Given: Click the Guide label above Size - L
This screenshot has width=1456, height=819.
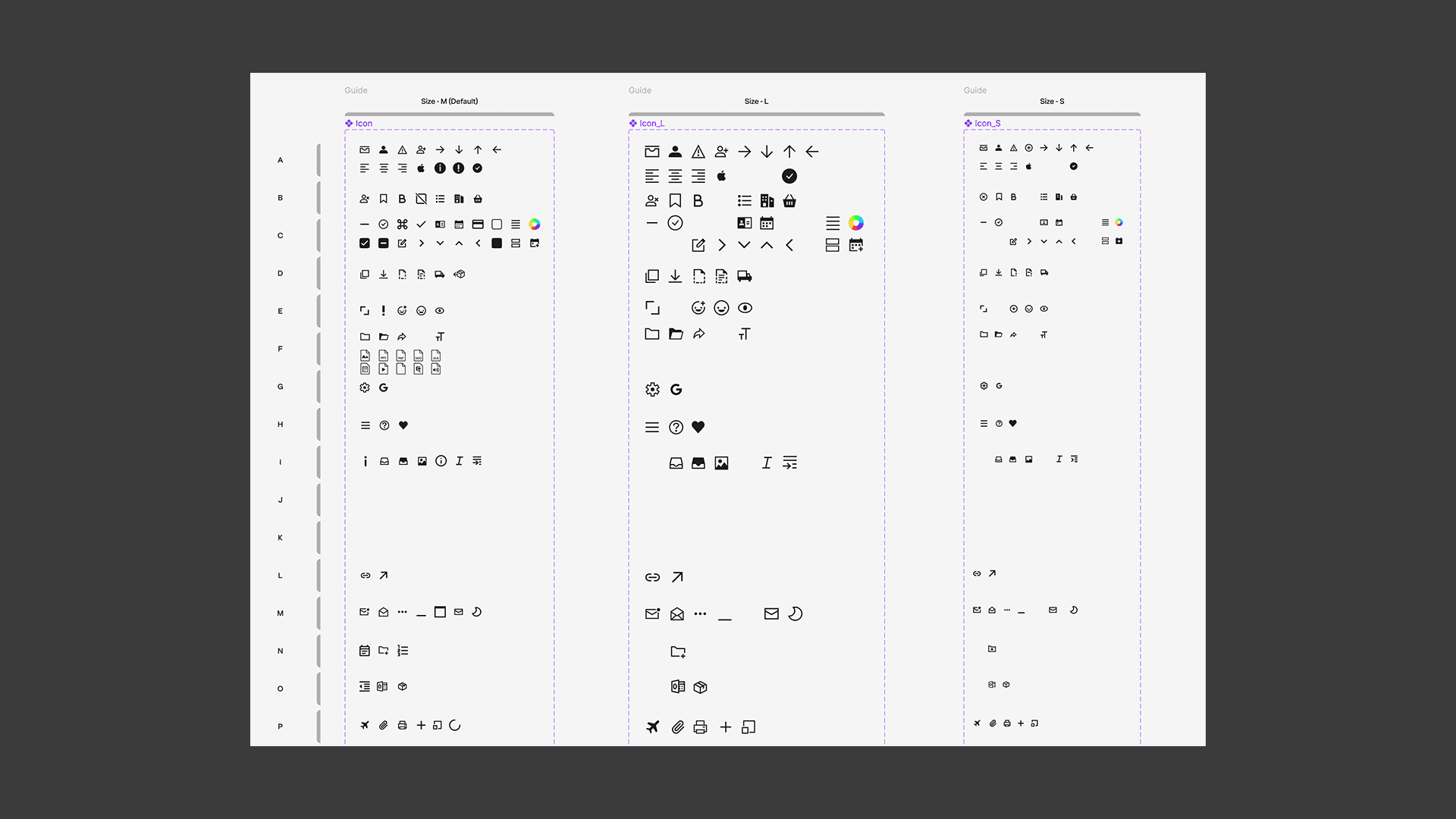Looking at the screenshot, I should tap(640, 90).
